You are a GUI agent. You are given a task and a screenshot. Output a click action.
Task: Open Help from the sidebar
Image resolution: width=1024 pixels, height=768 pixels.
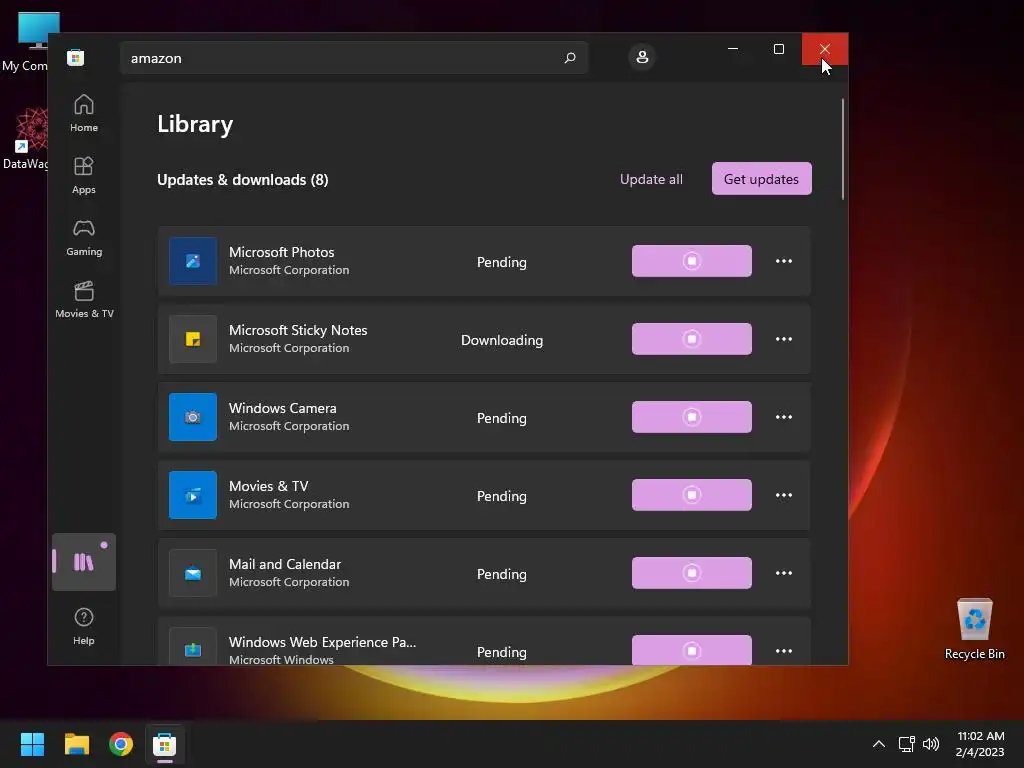point(84,626)
